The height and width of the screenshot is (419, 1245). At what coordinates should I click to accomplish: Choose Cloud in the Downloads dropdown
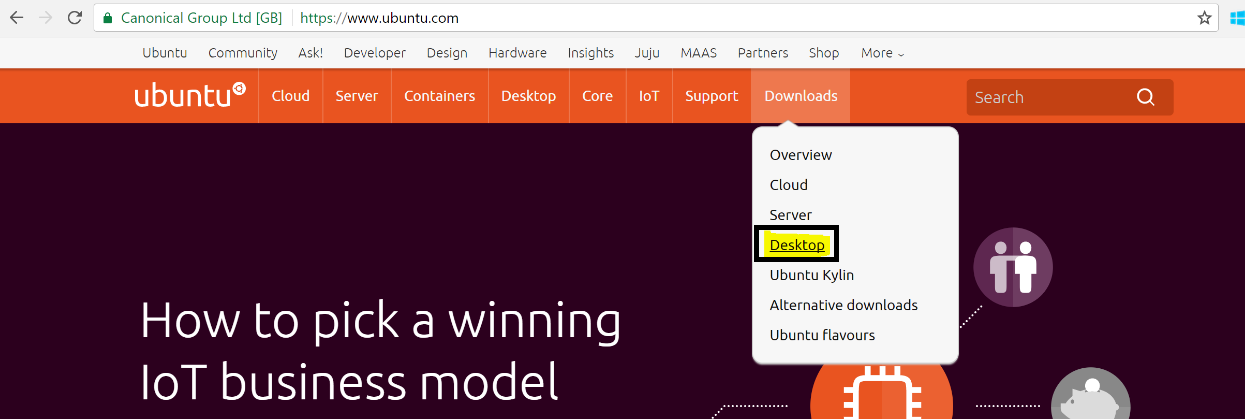point(789,185)
